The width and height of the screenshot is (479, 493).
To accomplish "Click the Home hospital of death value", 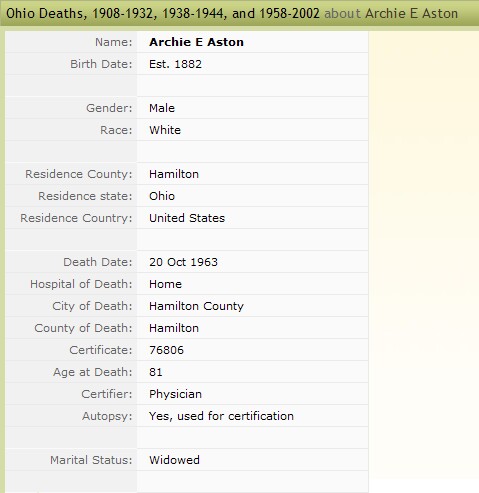I will pyautogui.click(x=165, y=284).
